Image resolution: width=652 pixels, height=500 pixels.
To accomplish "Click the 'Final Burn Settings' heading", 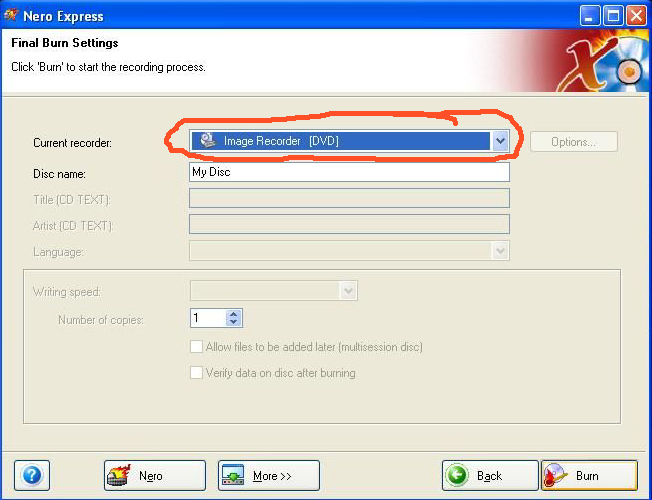I will 65,43.
